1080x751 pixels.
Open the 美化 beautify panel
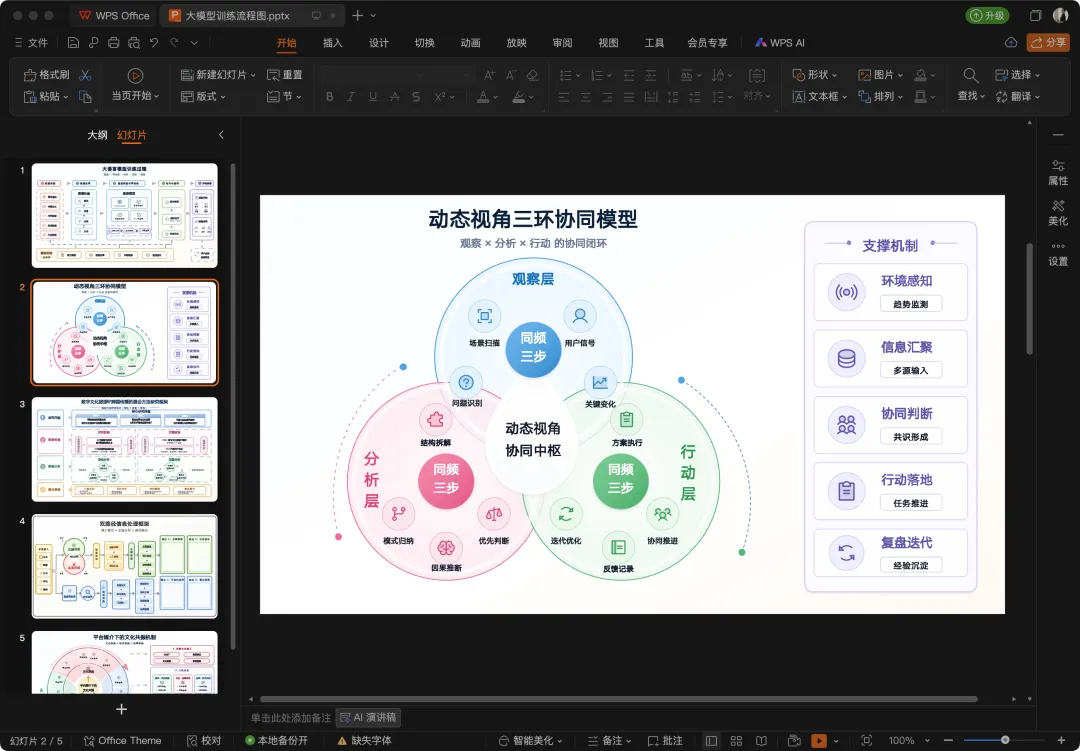pos(1058,213)
